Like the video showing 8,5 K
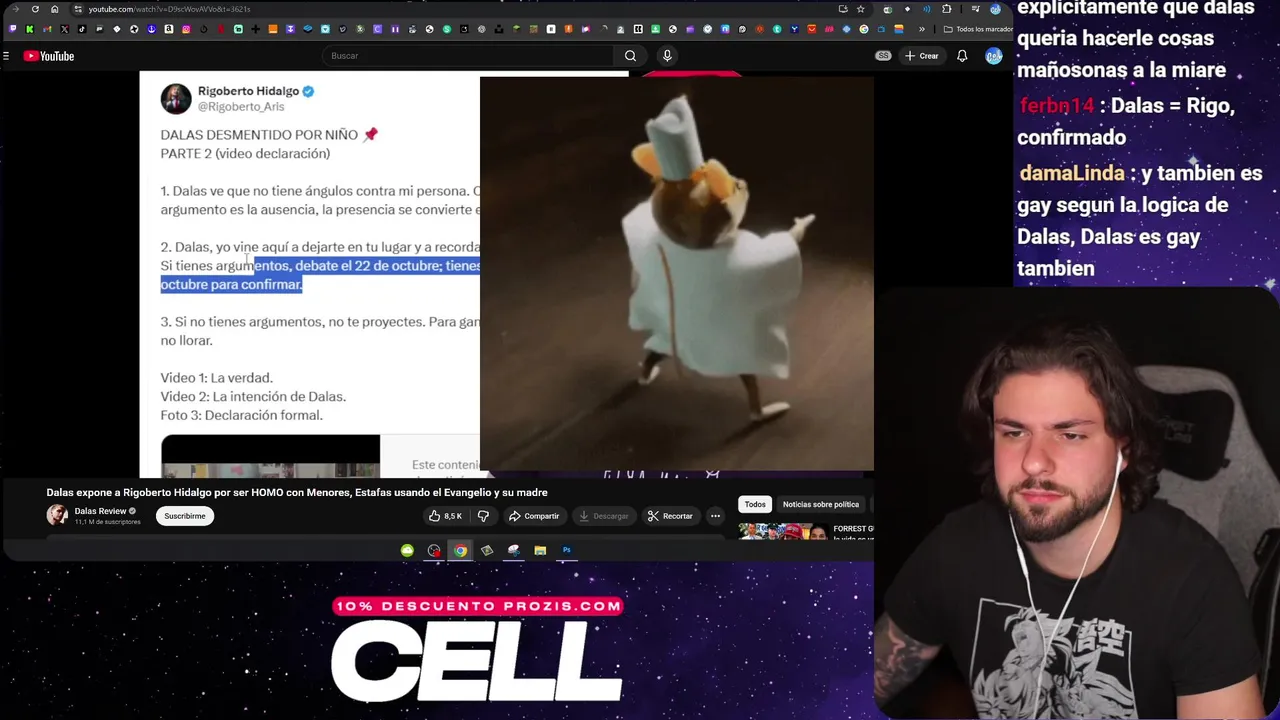 (x=447, y=516)
